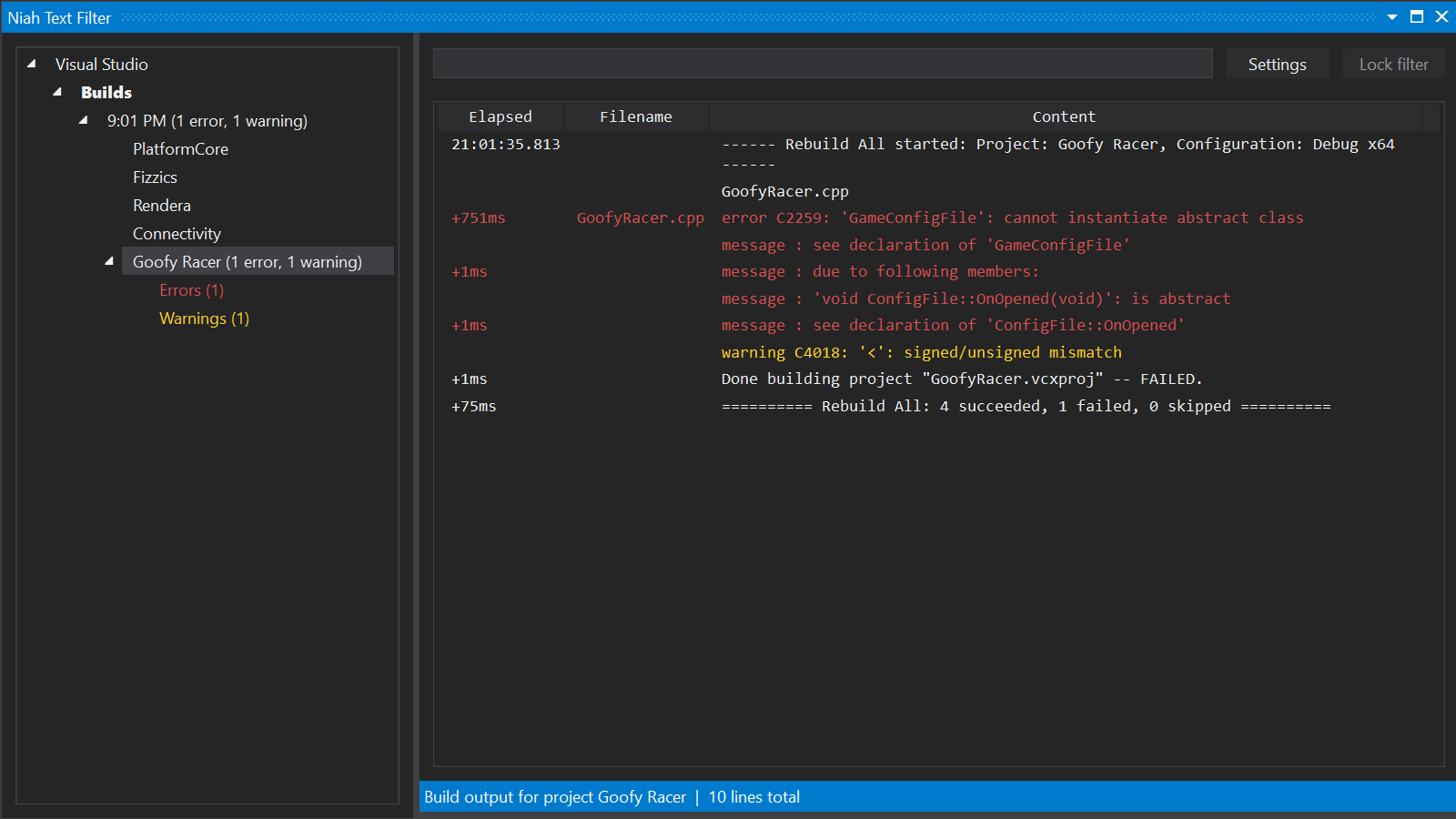Click the Filename column header
This screenshot has width=1456, height=819.
636,116
